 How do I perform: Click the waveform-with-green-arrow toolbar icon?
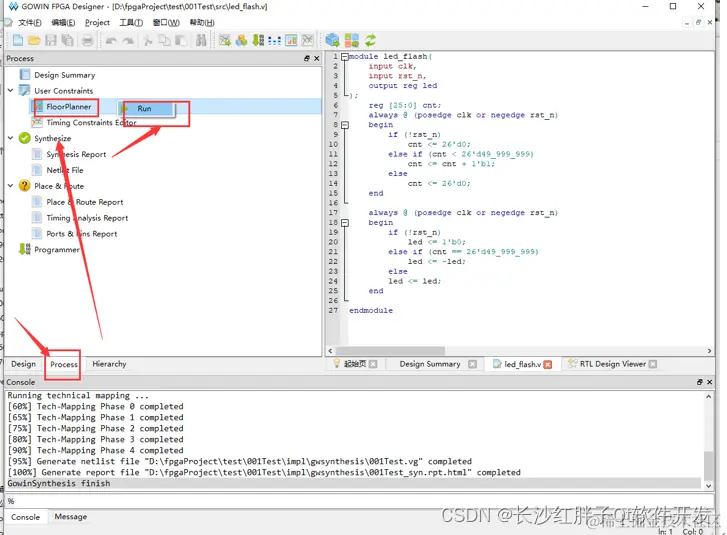(225, 41)
